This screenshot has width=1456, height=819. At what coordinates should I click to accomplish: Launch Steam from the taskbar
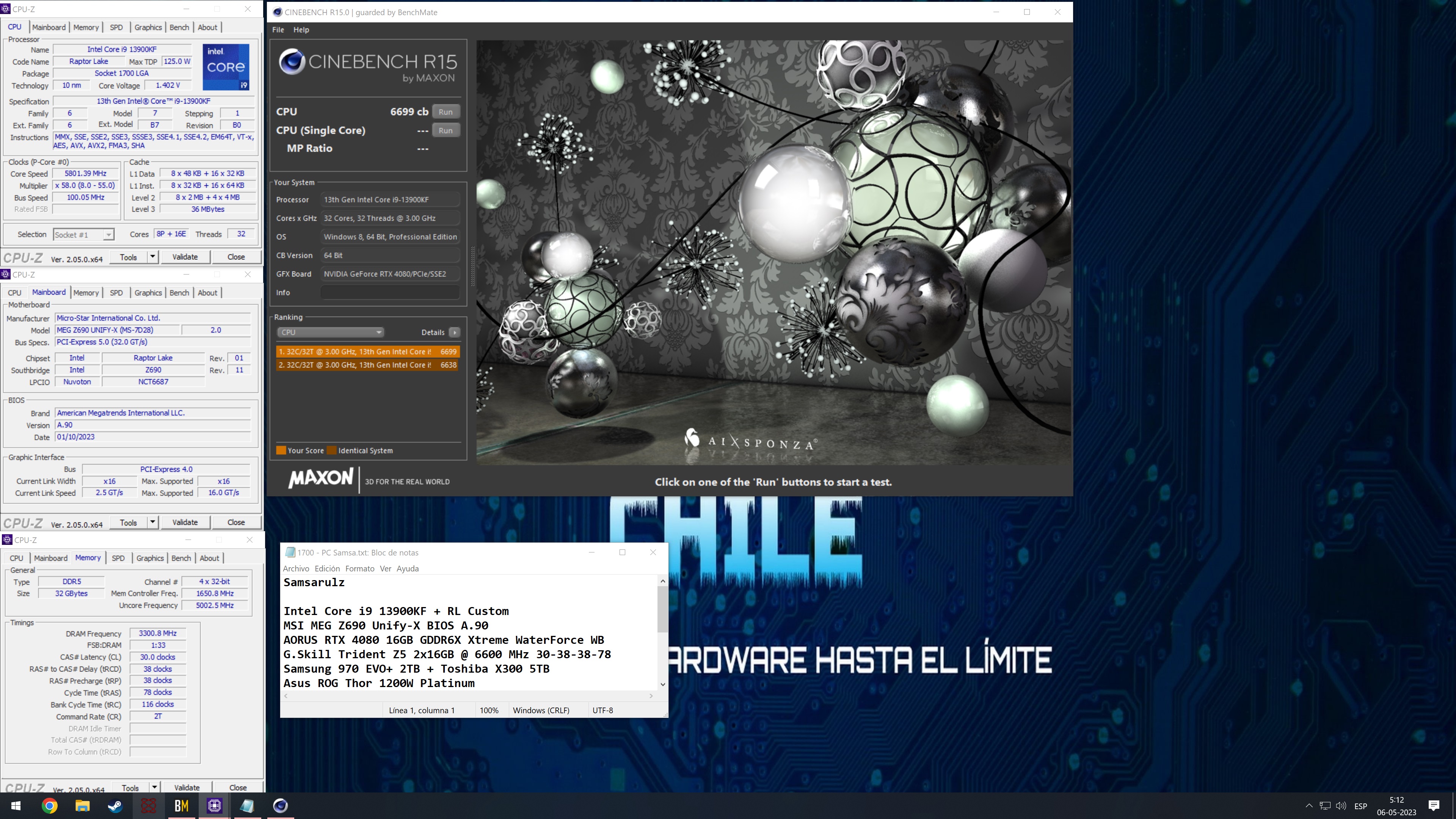point(115,805)
